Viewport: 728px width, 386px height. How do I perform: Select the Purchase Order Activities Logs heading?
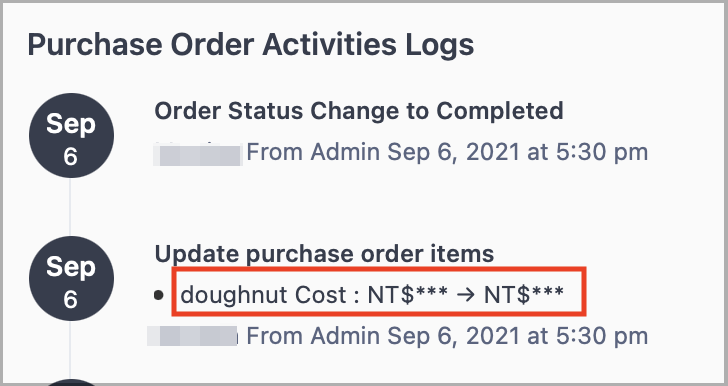click(x=251, y=45)
